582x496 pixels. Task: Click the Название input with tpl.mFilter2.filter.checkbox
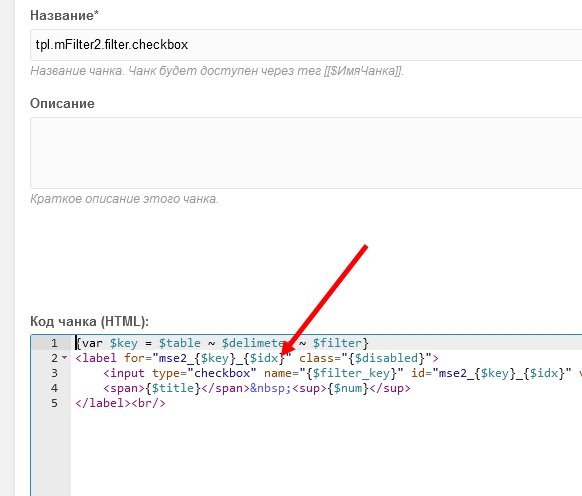click(306, 45)
